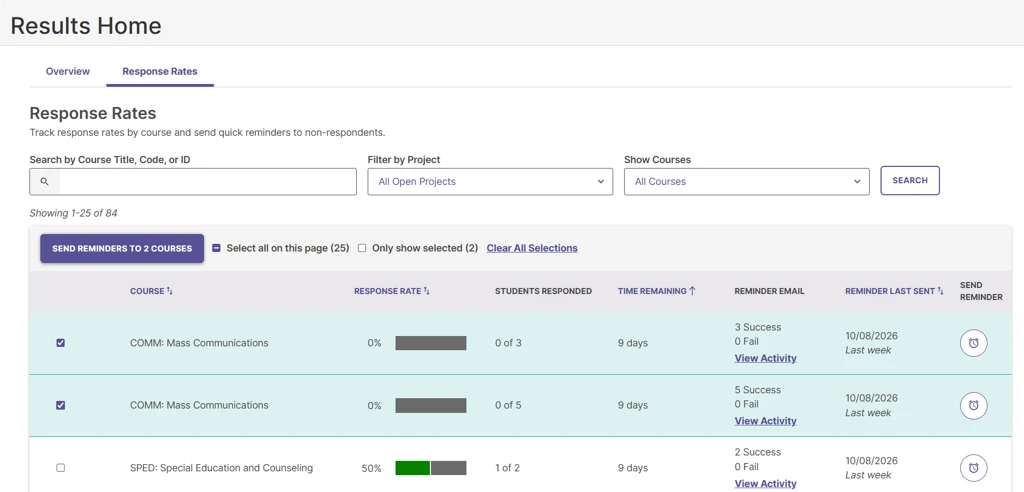This screenshot has height=492, width=1024.
Task: Sort by Reminder Last Sent arrows icon
Action: click(x=940, y=291)
